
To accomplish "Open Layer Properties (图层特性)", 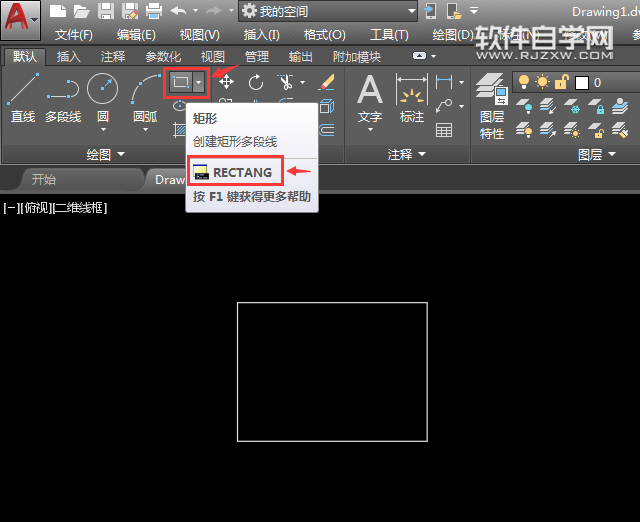I will [491, 106].
